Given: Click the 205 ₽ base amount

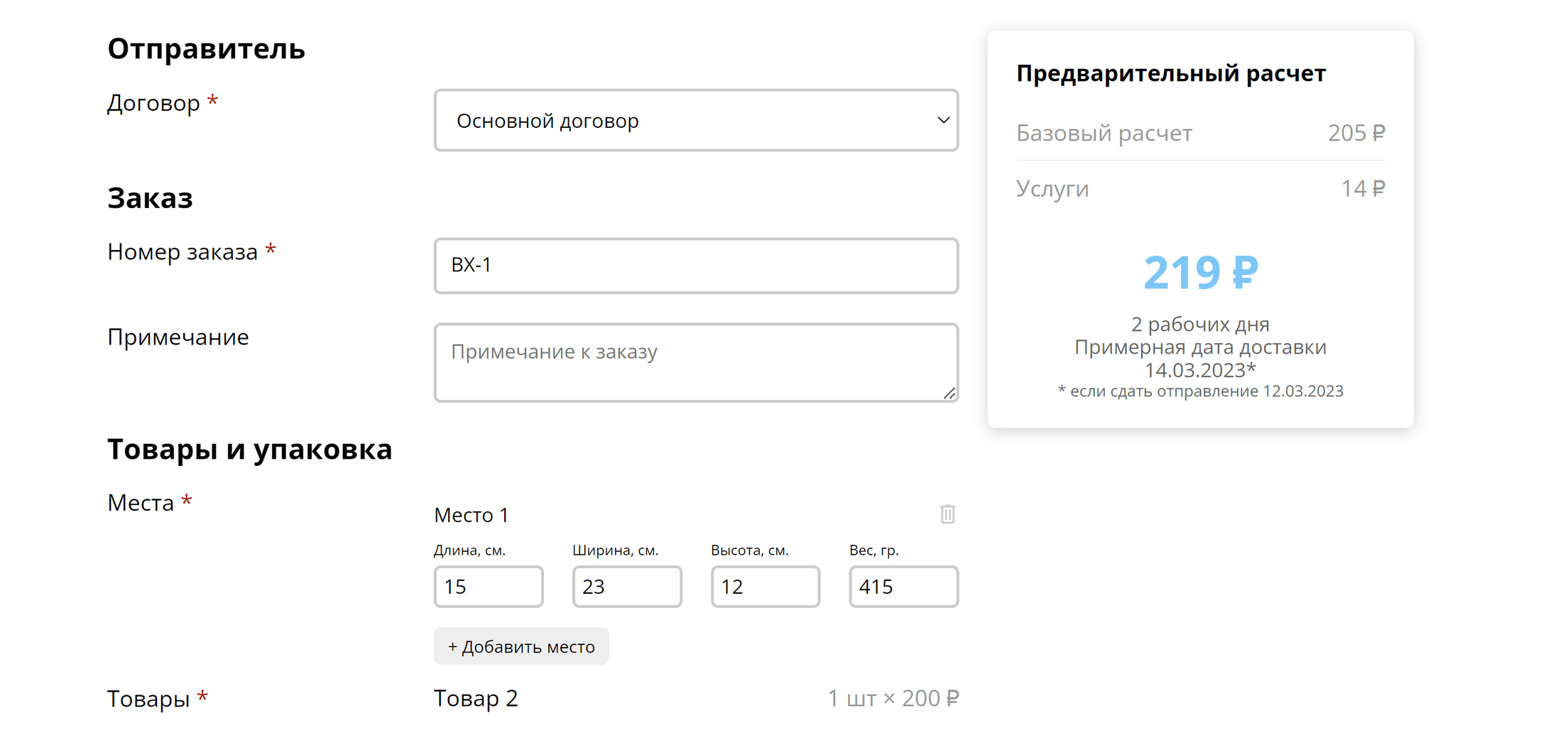Looking at the screenshot, I should click(1356, 133).
